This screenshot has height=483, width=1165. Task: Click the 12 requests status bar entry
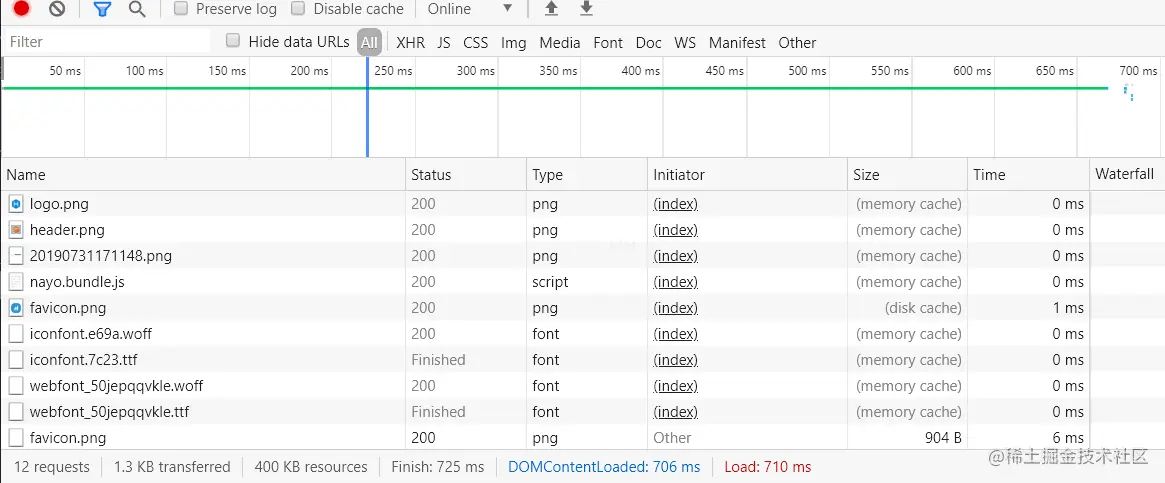(x=52, y=467)
